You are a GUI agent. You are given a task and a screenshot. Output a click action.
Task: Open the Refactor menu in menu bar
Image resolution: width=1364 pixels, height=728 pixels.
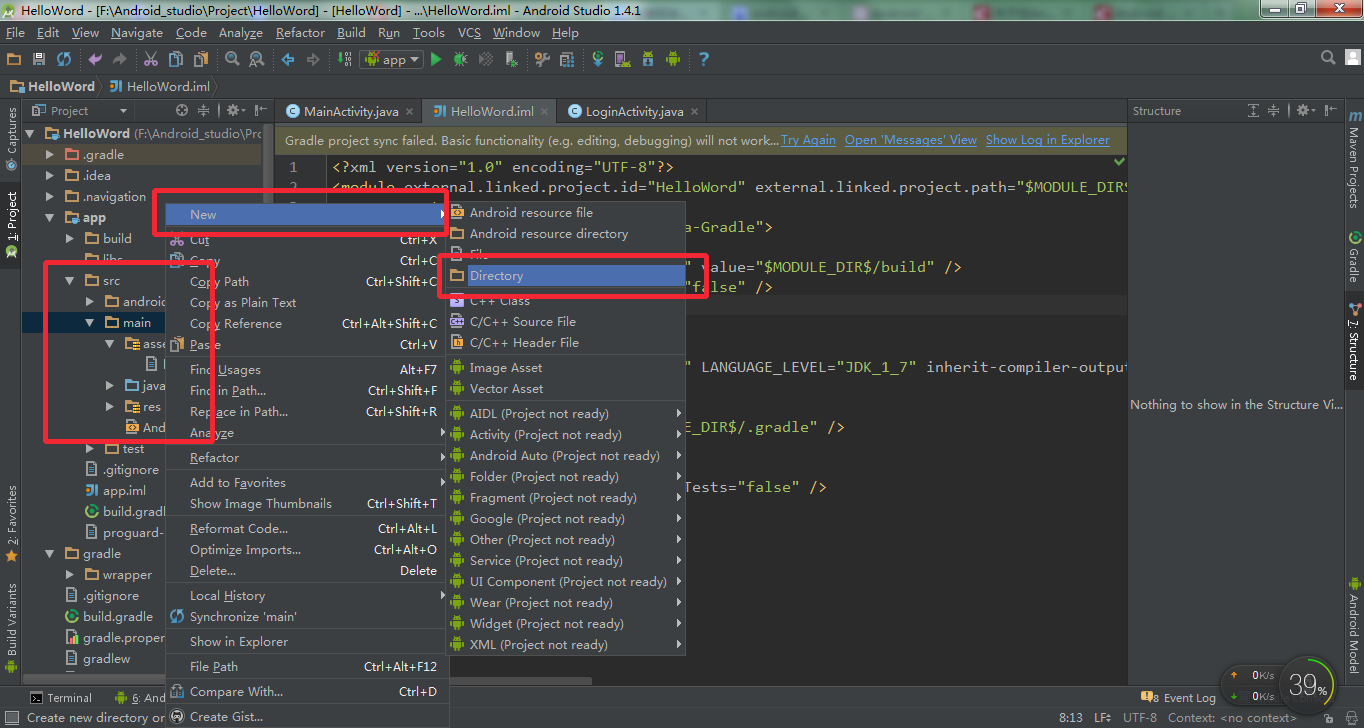point(300,32)
